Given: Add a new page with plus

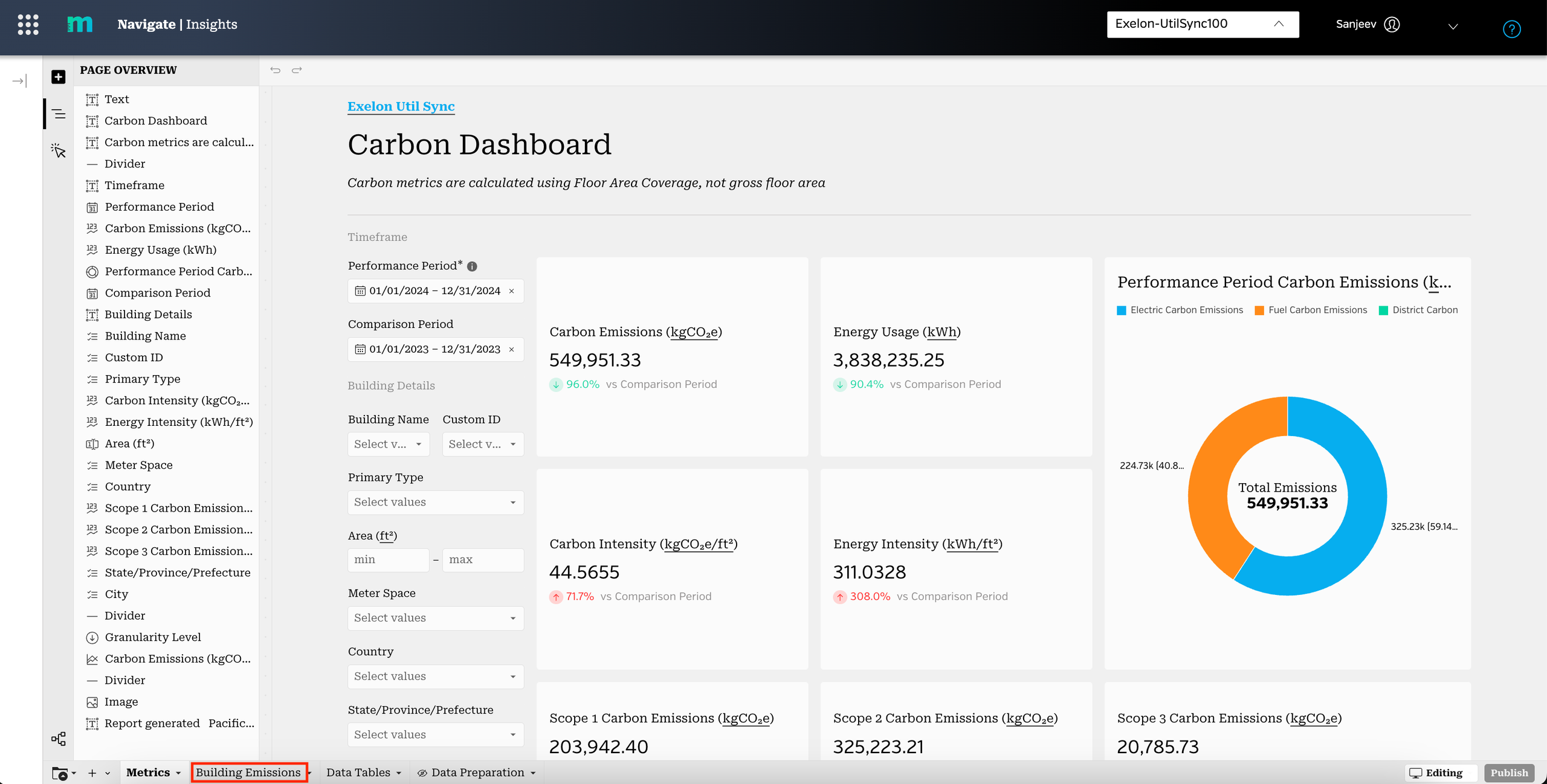Looking at the screenshot, I should 92,773.
